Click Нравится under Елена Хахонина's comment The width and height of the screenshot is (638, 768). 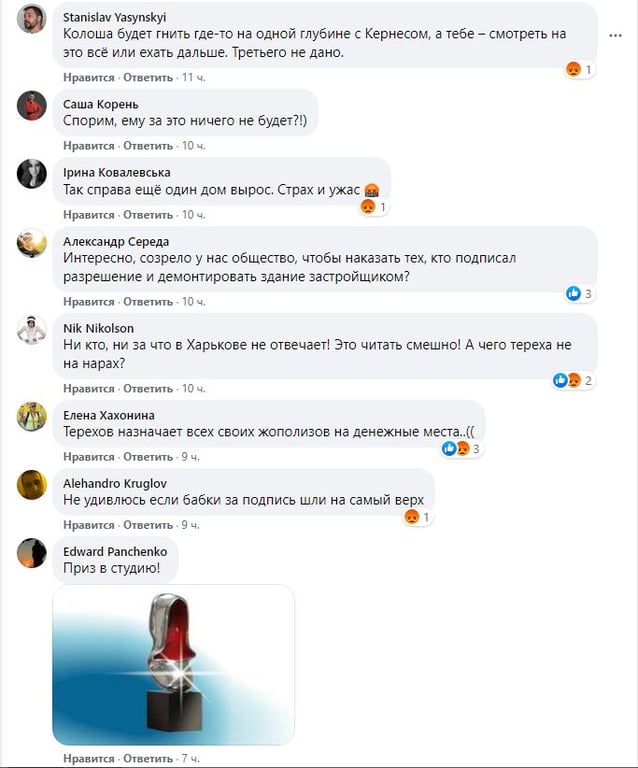89,457
